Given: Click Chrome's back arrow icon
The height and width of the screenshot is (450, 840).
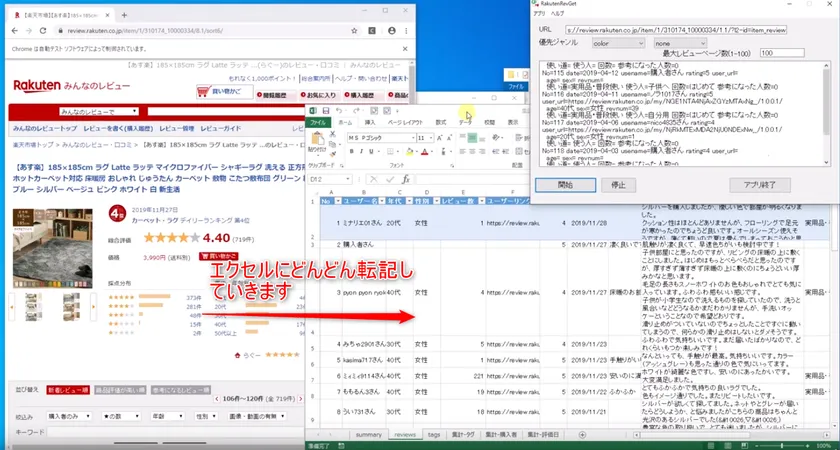Looking at the screenshot, I should click(x=14, y=31).
